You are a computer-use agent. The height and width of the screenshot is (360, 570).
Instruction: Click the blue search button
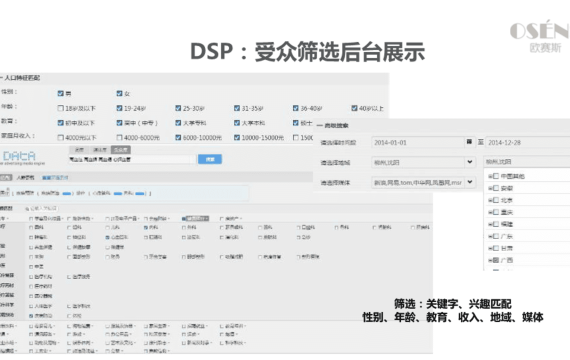210,159
